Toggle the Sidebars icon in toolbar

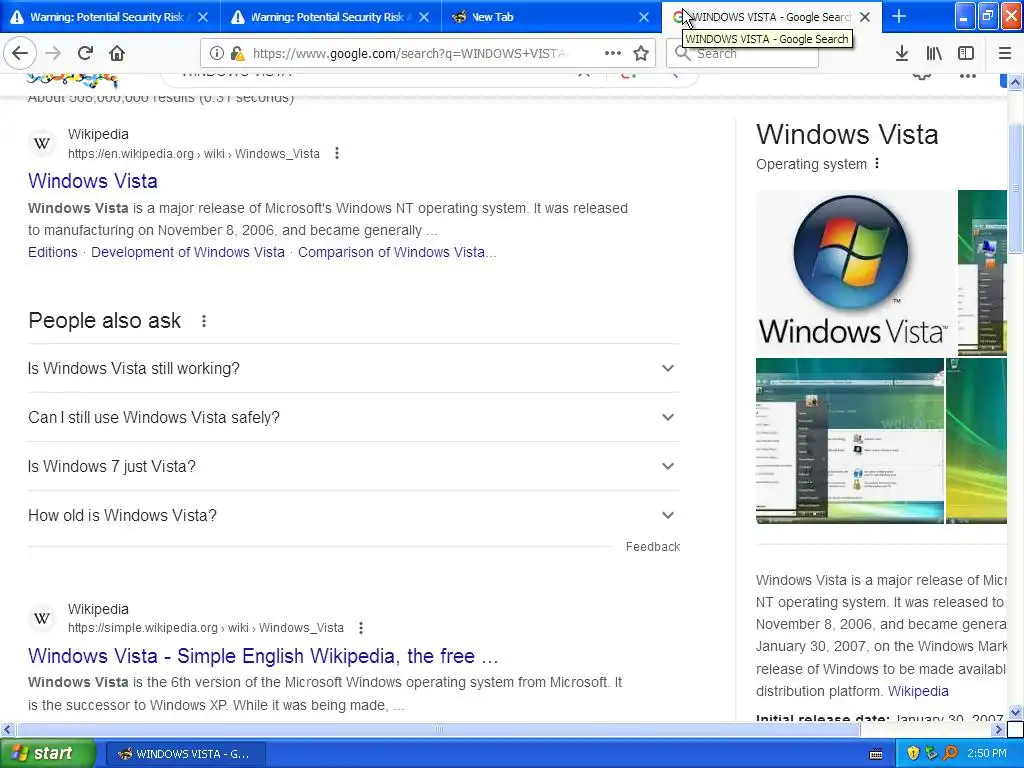click(x=966, y=54)
